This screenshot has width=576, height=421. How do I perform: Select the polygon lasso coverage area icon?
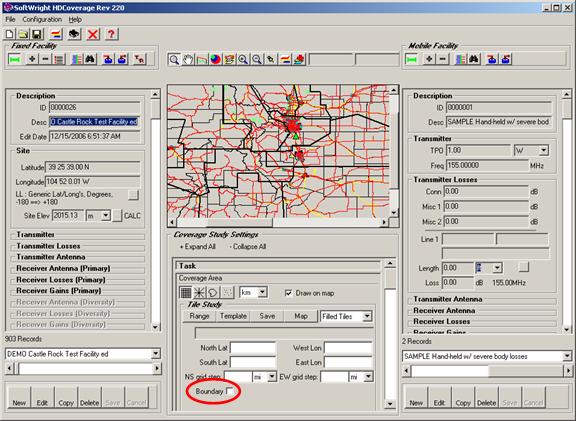(213, 293)
